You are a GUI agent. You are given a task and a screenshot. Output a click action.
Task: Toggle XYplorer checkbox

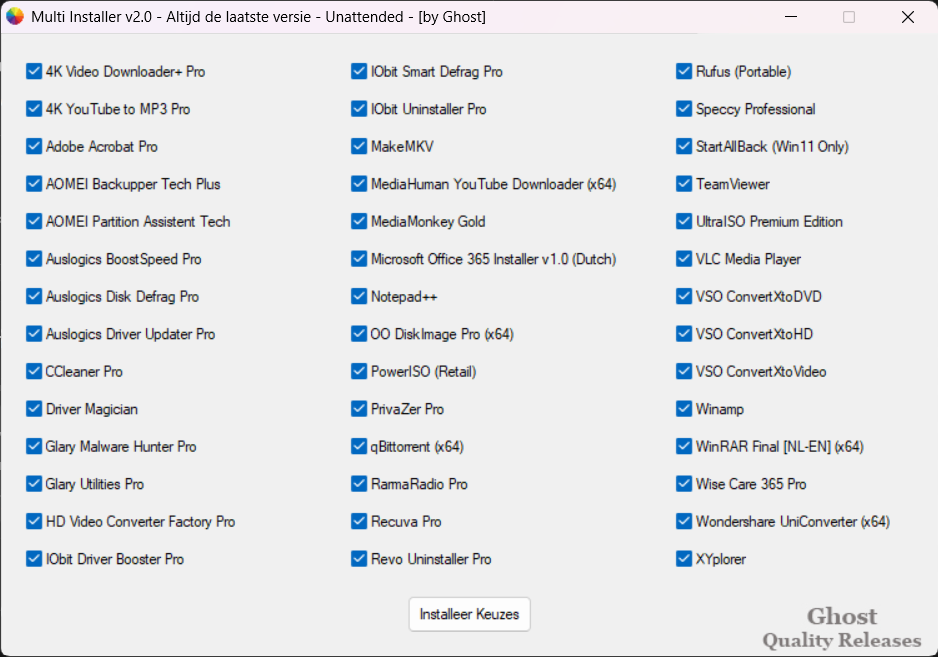684,559
